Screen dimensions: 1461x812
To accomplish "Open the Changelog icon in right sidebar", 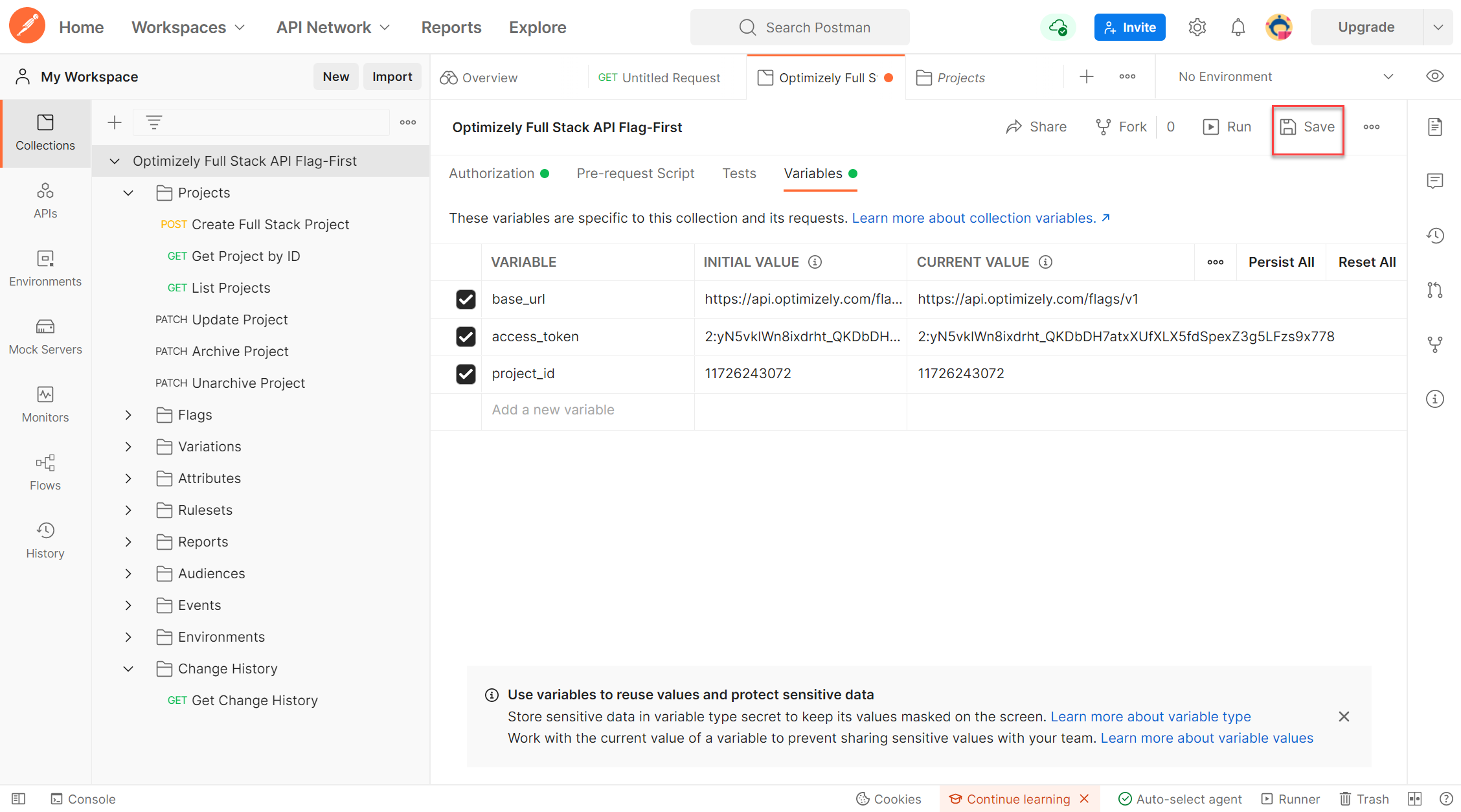I will click(x=1435, y=236).
